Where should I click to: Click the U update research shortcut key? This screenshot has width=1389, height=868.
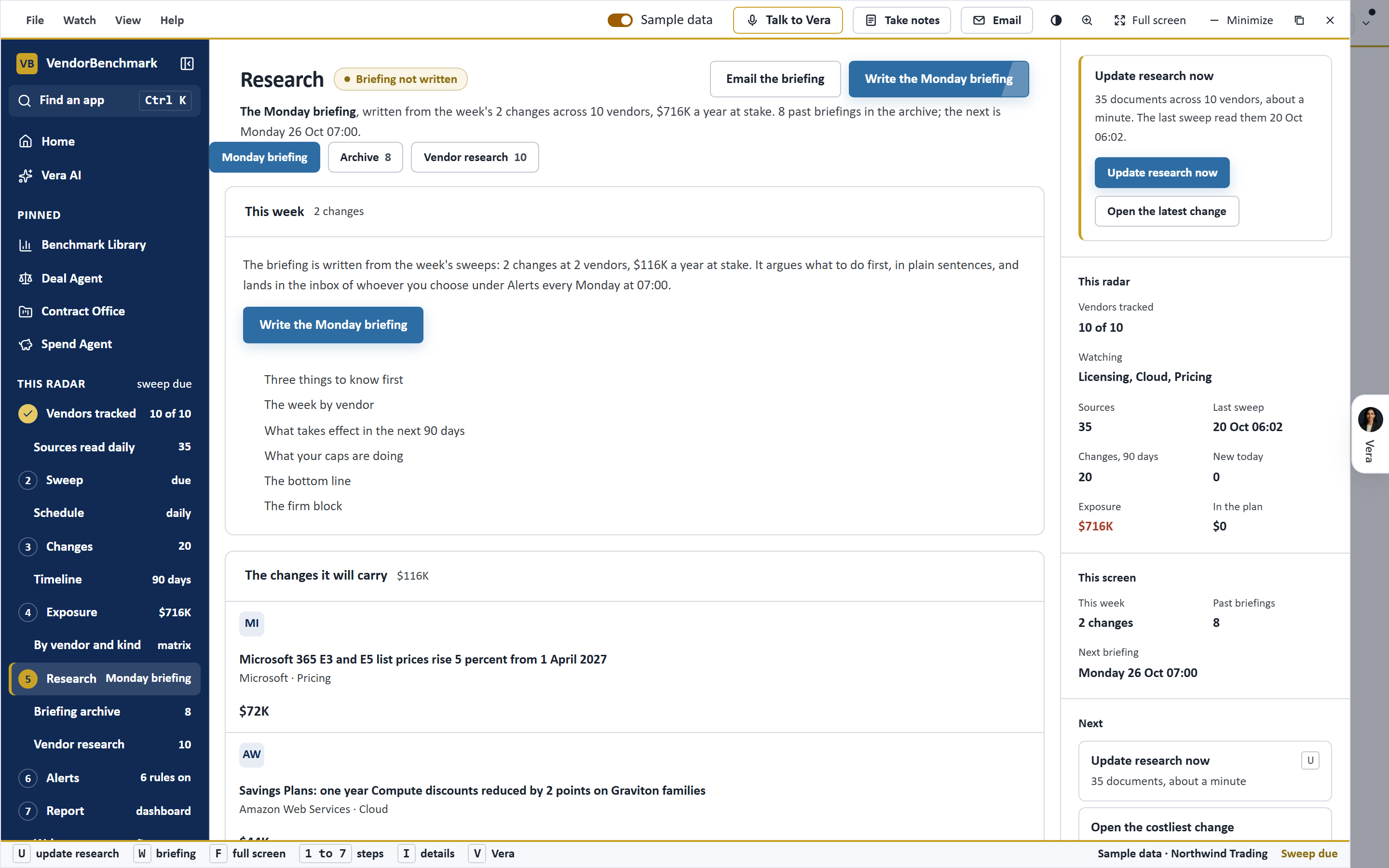click(22, 854)
